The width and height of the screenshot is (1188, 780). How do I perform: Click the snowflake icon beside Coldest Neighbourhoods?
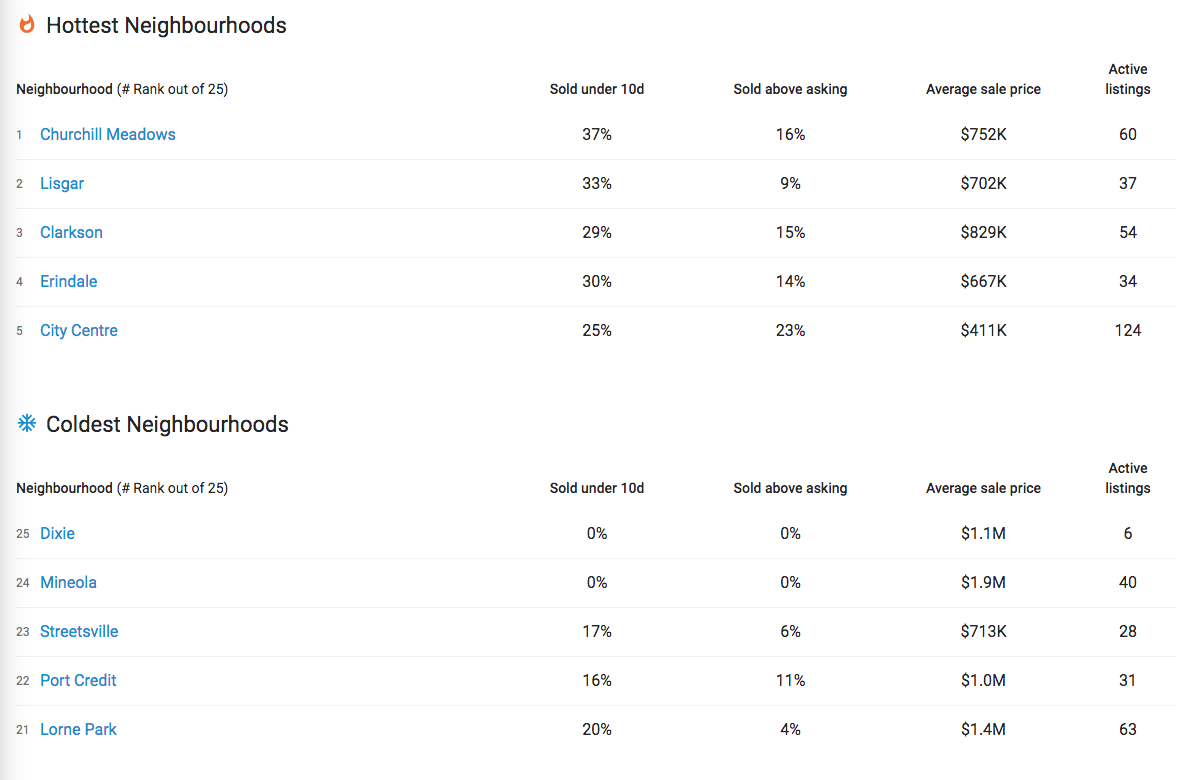pos(27,423)
